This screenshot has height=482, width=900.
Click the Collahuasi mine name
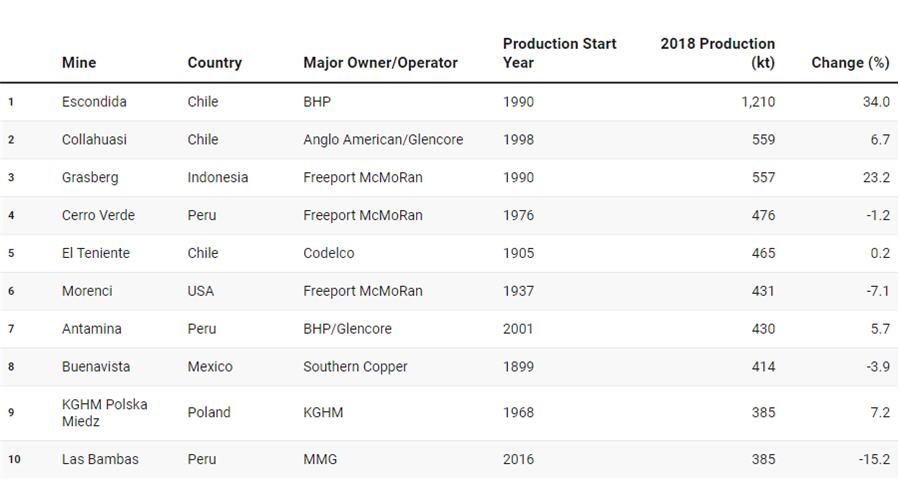pos(94,139)
